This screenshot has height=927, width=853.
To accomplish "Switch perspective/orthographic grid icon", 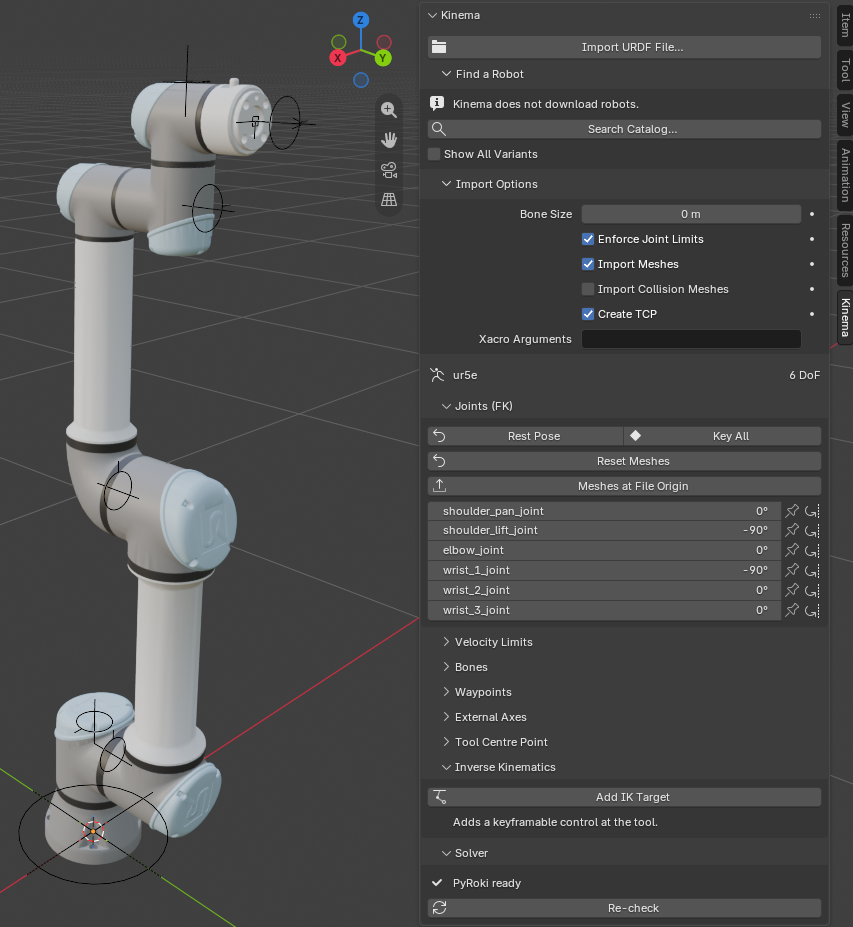I will [x=388, y=200].
